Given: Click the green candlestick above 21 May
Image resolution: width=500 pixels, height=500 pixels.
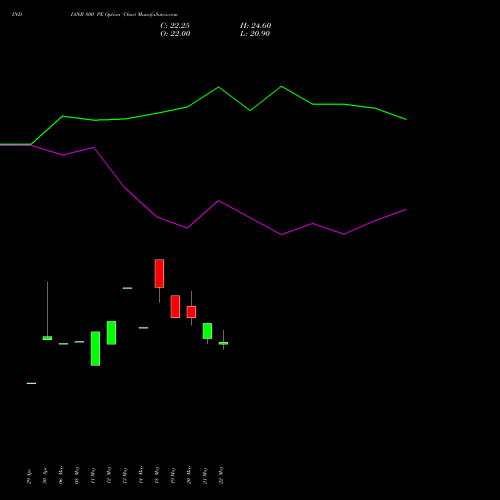Looking at the screenshot, I should [x=207, y=331].
